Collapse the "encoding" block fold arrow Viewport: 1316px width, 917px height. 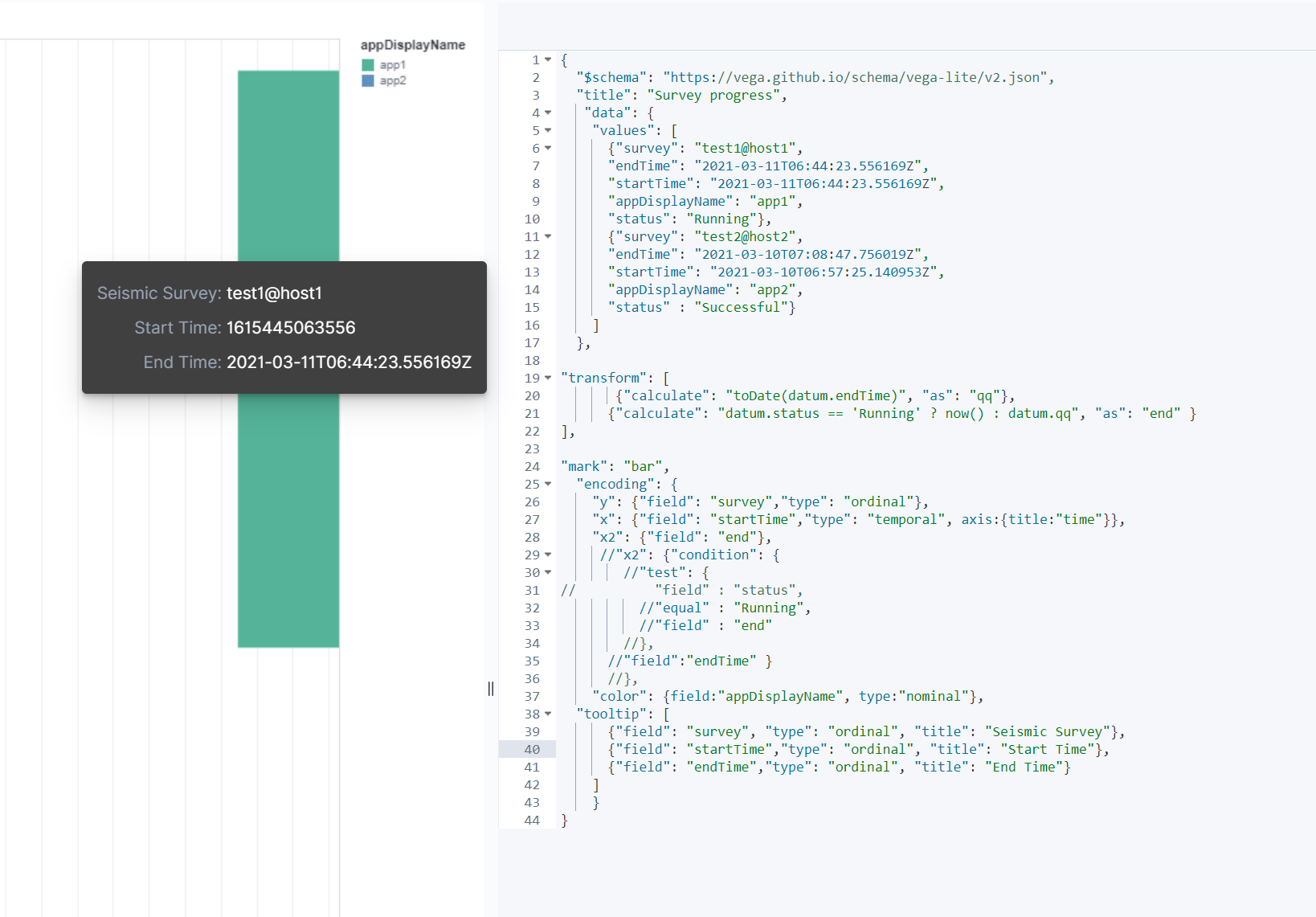click(547, 484)
